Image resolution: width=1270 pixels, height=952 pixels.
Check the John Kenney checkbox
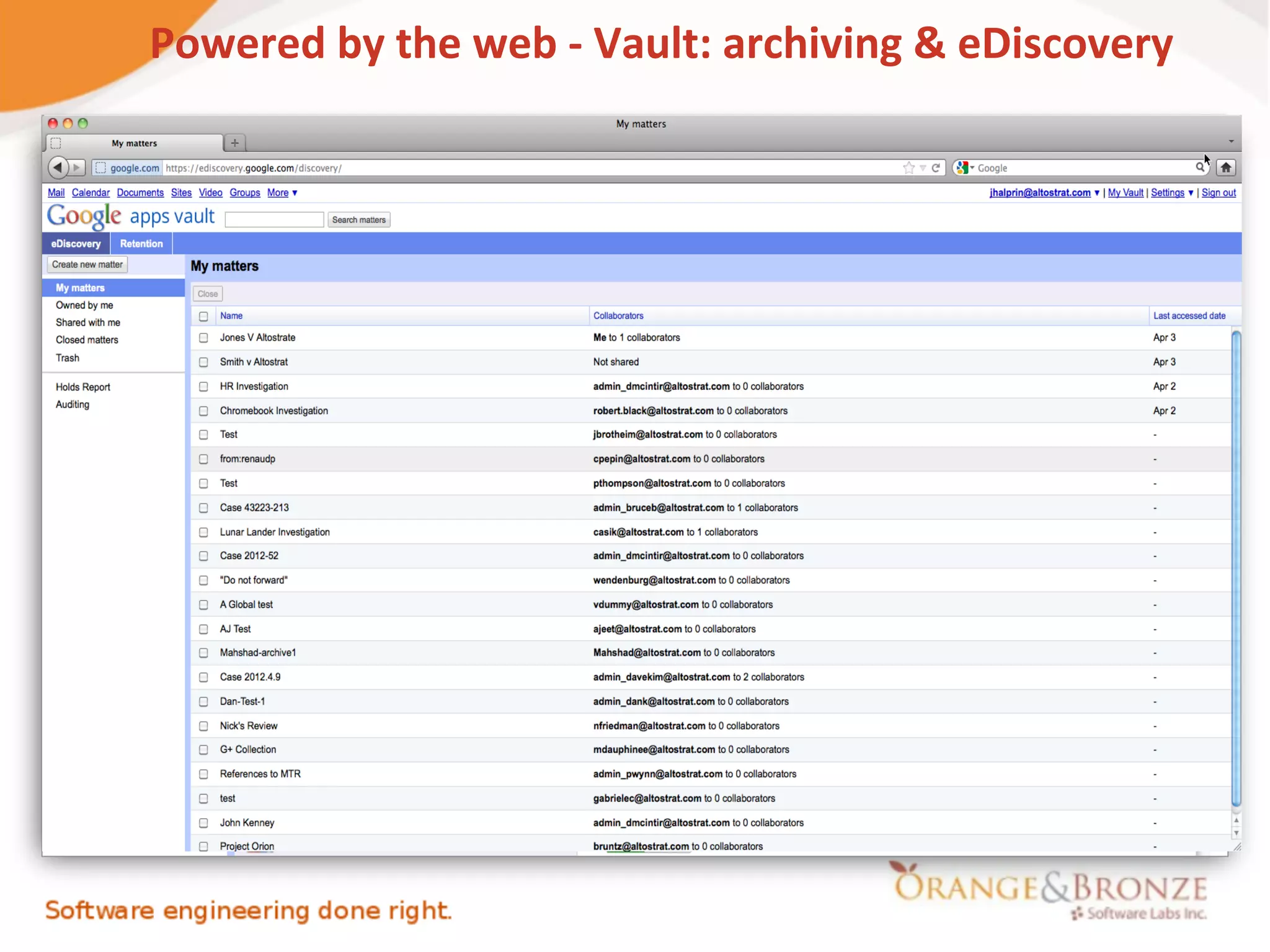203,823
